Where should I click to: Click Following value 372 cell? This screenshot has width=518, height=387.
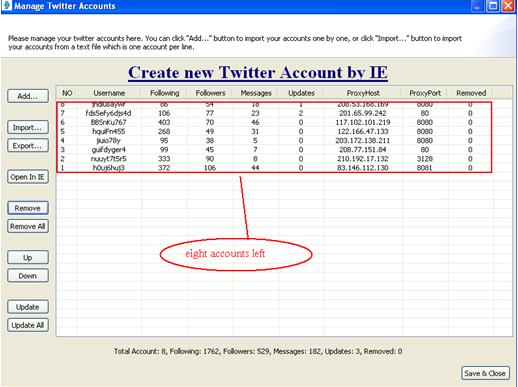[x=164, y=168]
